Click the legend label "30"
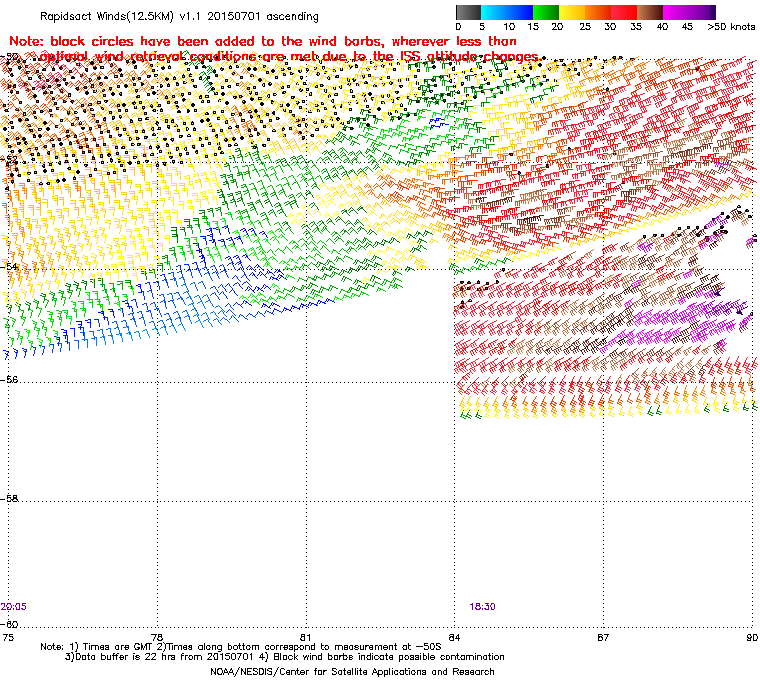Screen dimensions: 760x688 (x=610, y=27)
